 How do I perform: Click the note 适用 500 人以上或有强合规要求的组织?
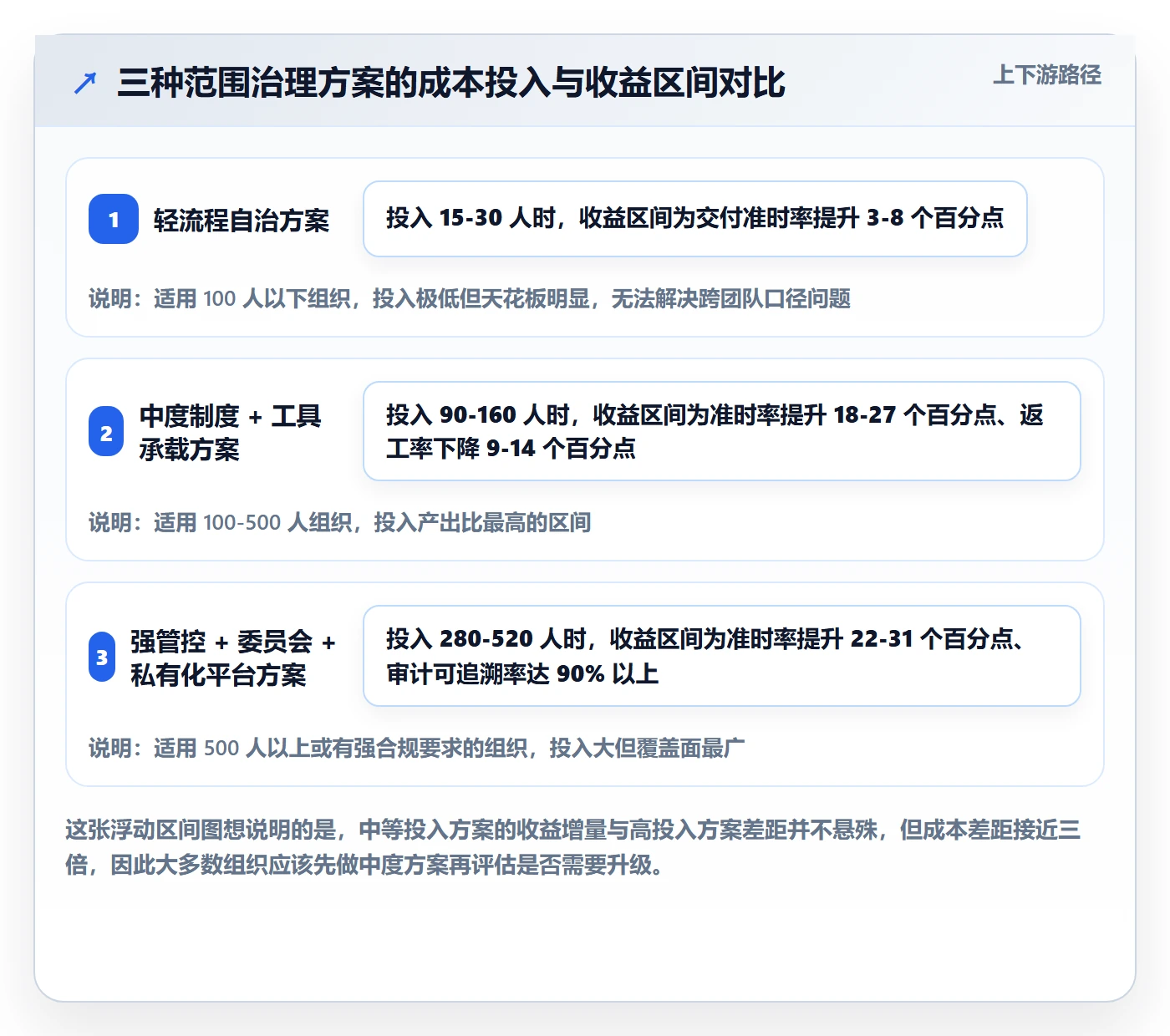coord(417,748)
